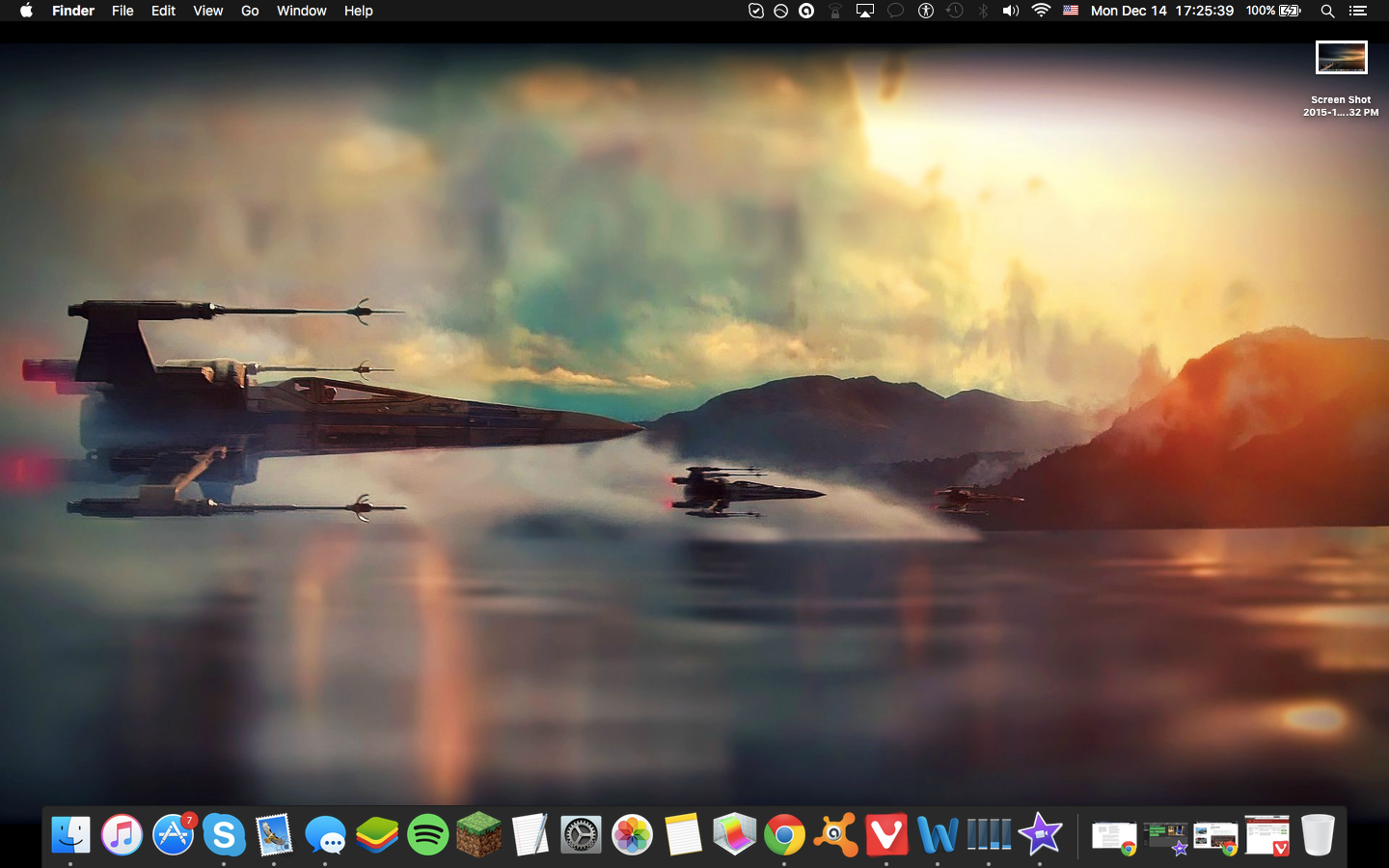Click the Wi-Fi status icon

tap(1041, 11)
